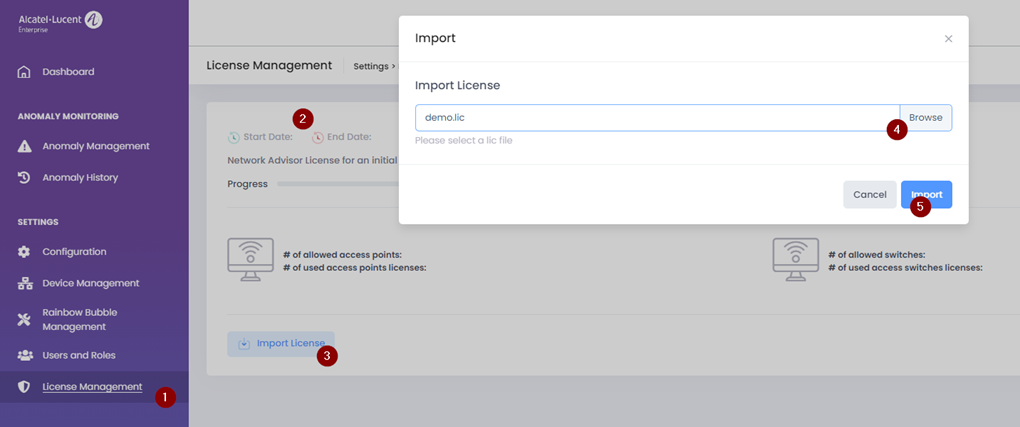Click the Anomaly History clock icon
1020x427 pixels.
25,177
